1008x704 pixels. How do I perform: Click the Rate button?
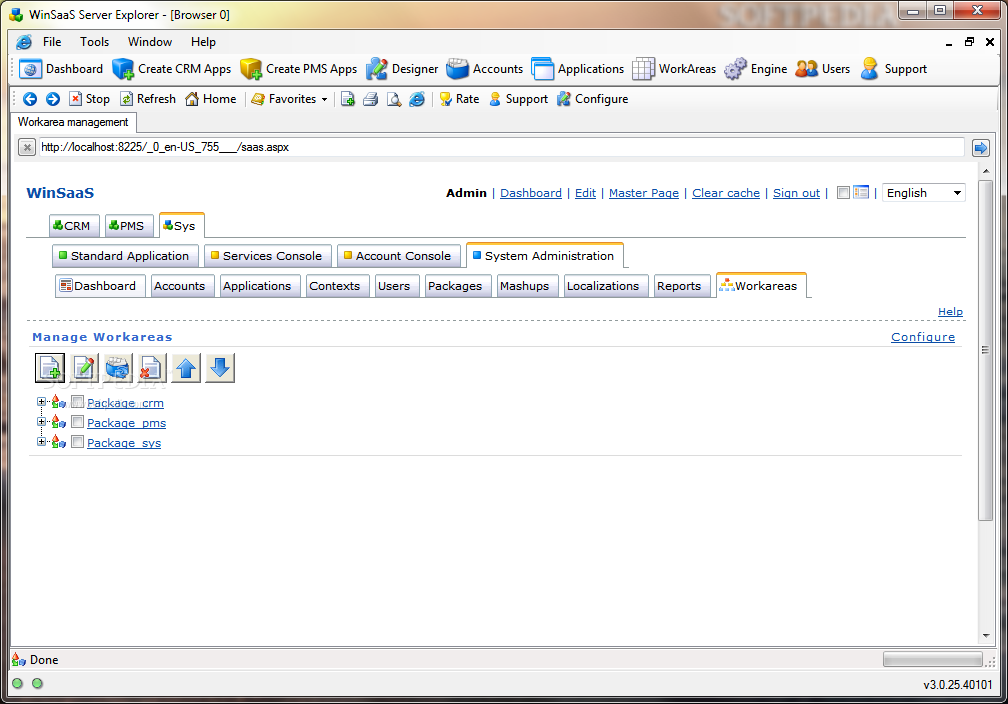(459, 99)
